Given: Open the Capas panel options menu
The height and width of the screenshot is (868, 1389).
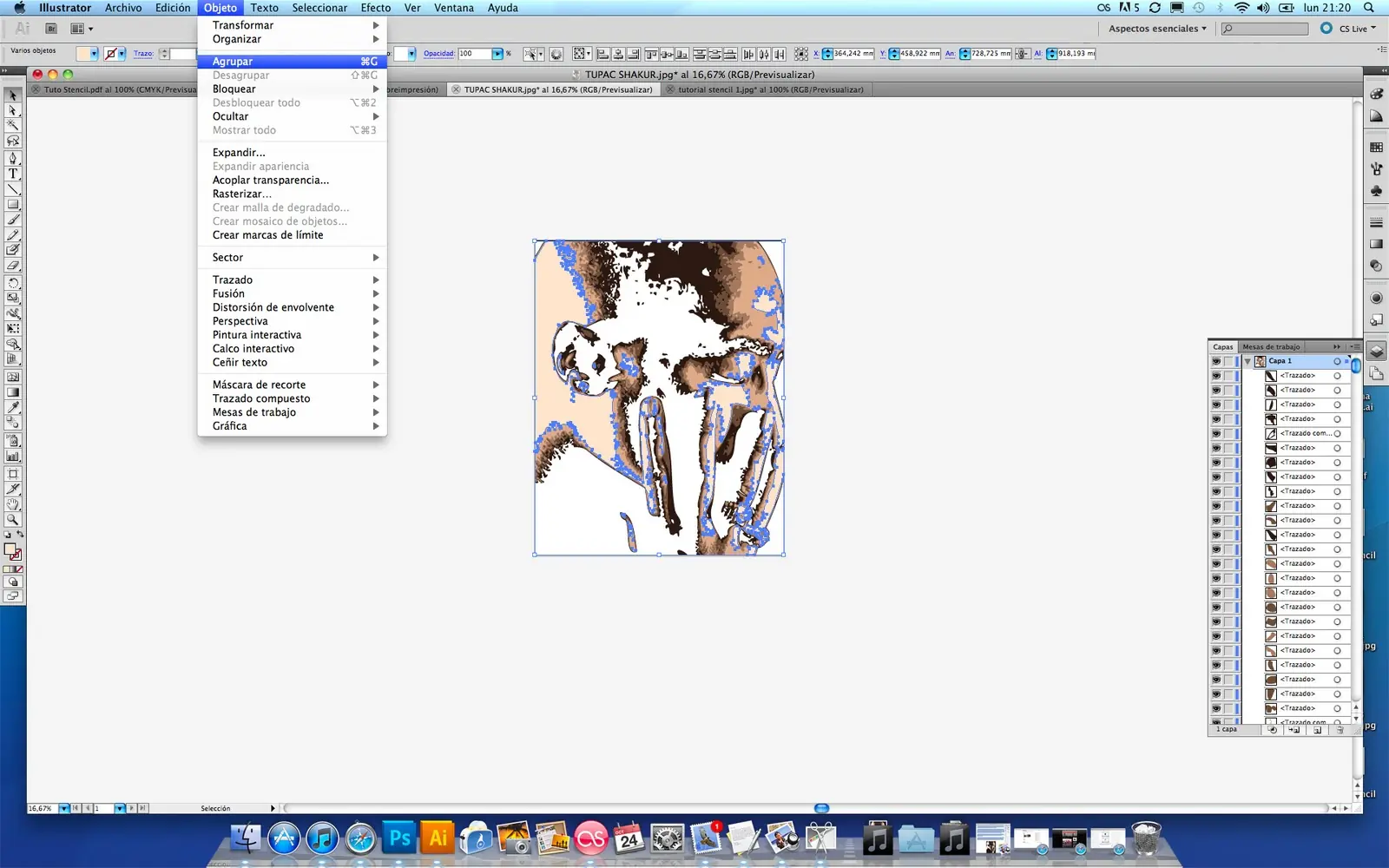Looking at the screenshot, I should [1355, 346].
